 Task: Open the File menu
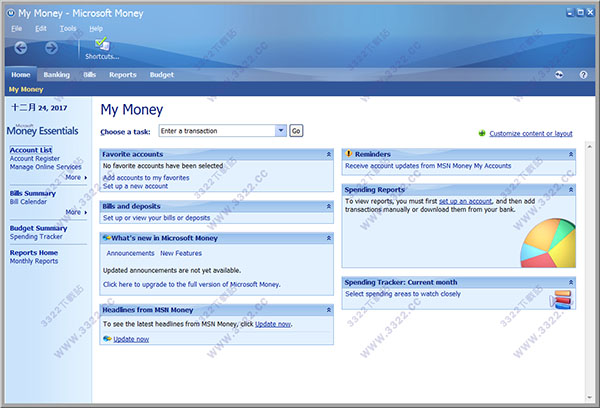coord(16,29)
